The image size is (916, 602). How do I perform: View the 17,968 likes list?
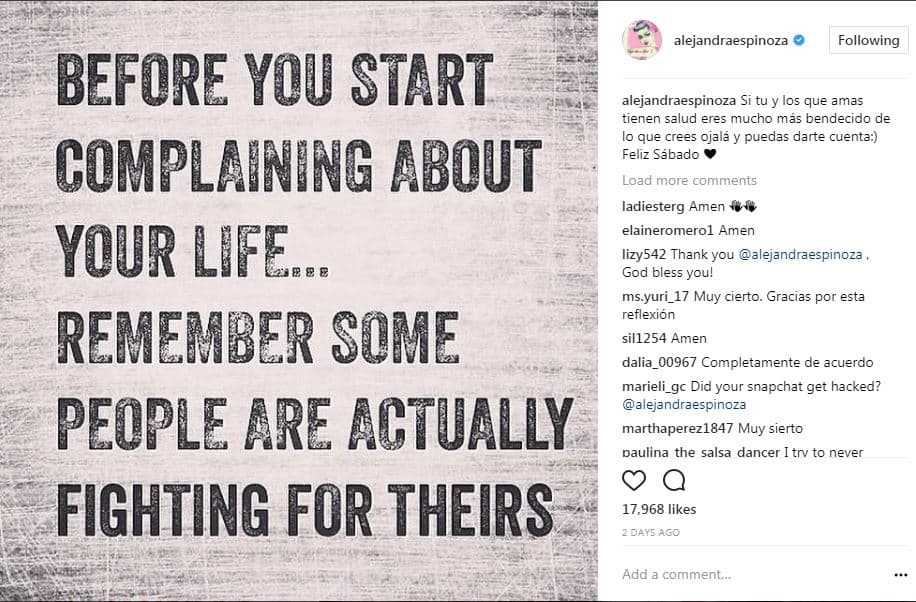point(659,510)
